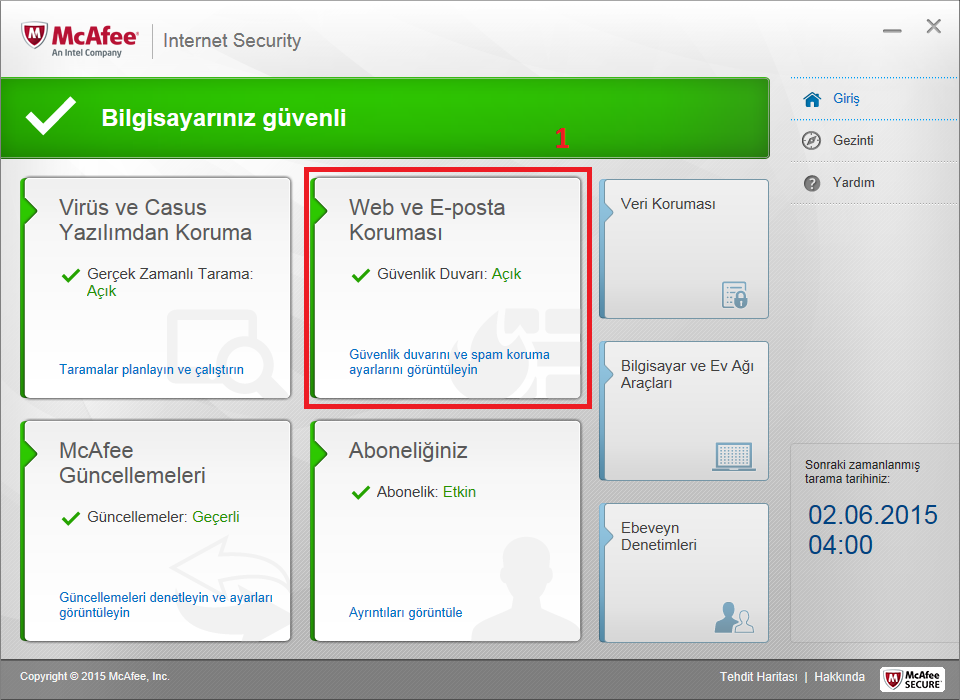Click the Veri Koruması lock document icon
The width and height of the screenshot is (960, 700).
click(735, 295)
